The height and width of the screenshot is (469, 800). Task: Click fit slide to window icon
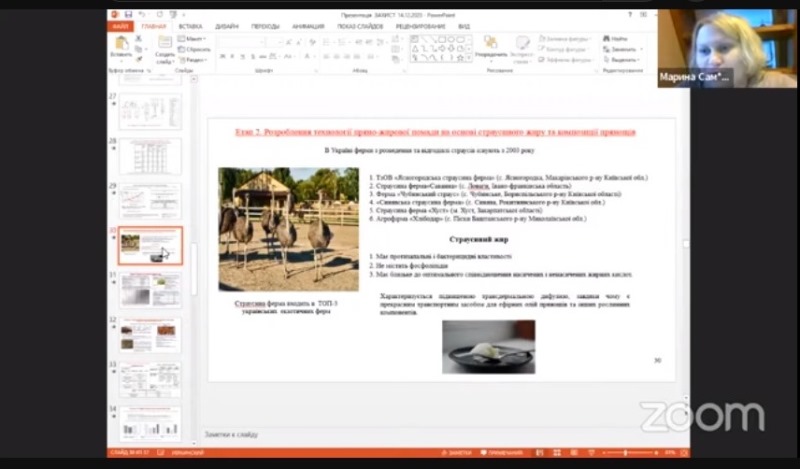coord(683,453)
